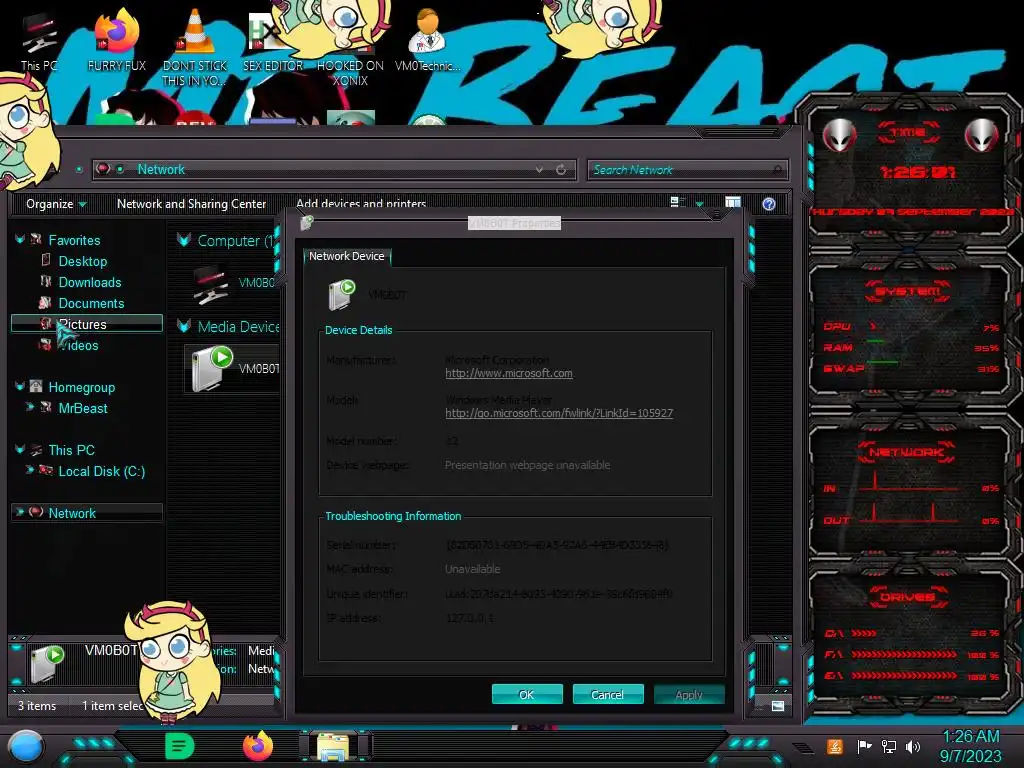Switch to the Network Device tab
The image size is (1024, 768).
click(347, 256)
